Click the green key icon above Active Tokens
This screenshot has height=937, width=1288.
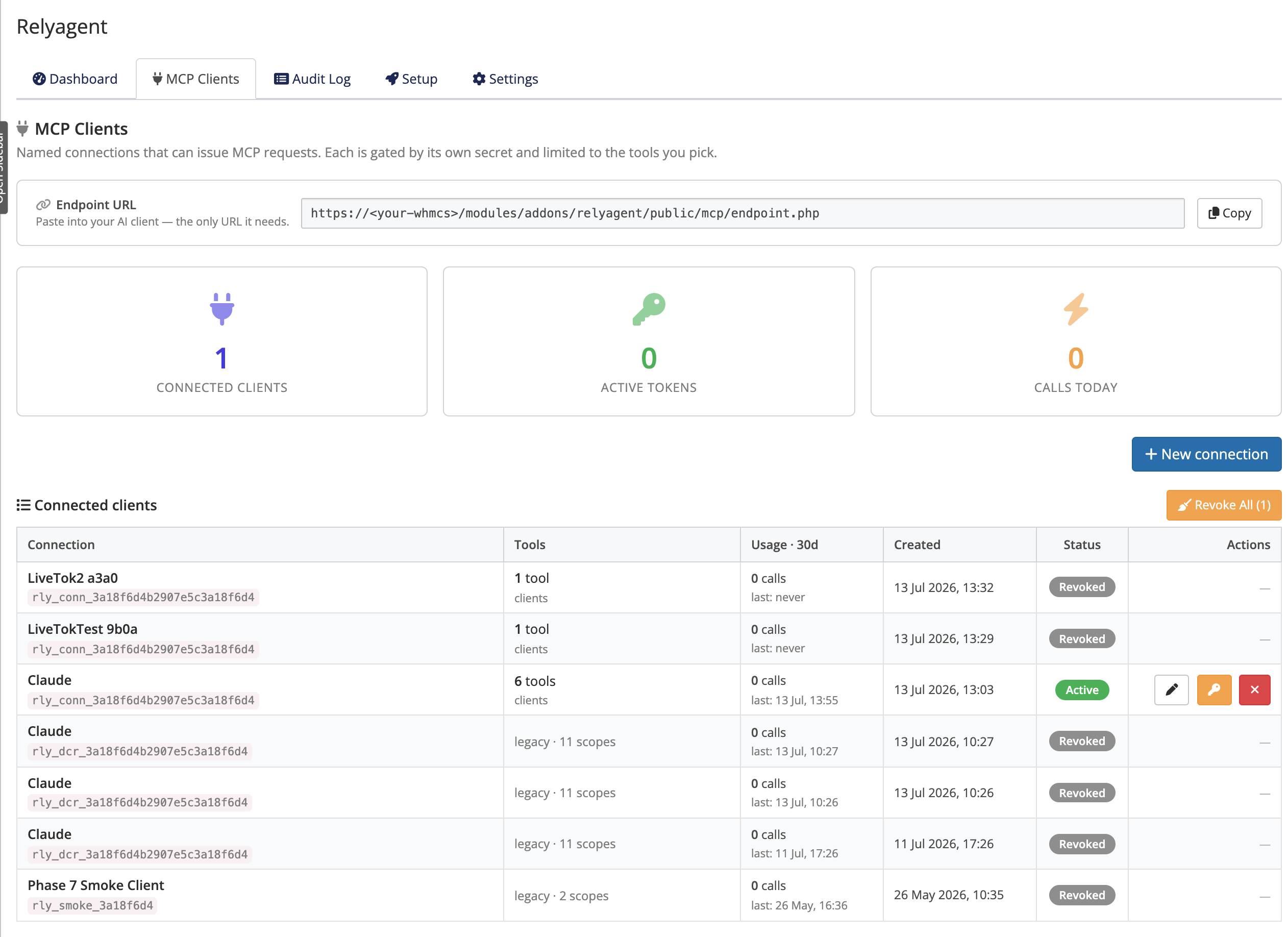[x=649, y=309]
